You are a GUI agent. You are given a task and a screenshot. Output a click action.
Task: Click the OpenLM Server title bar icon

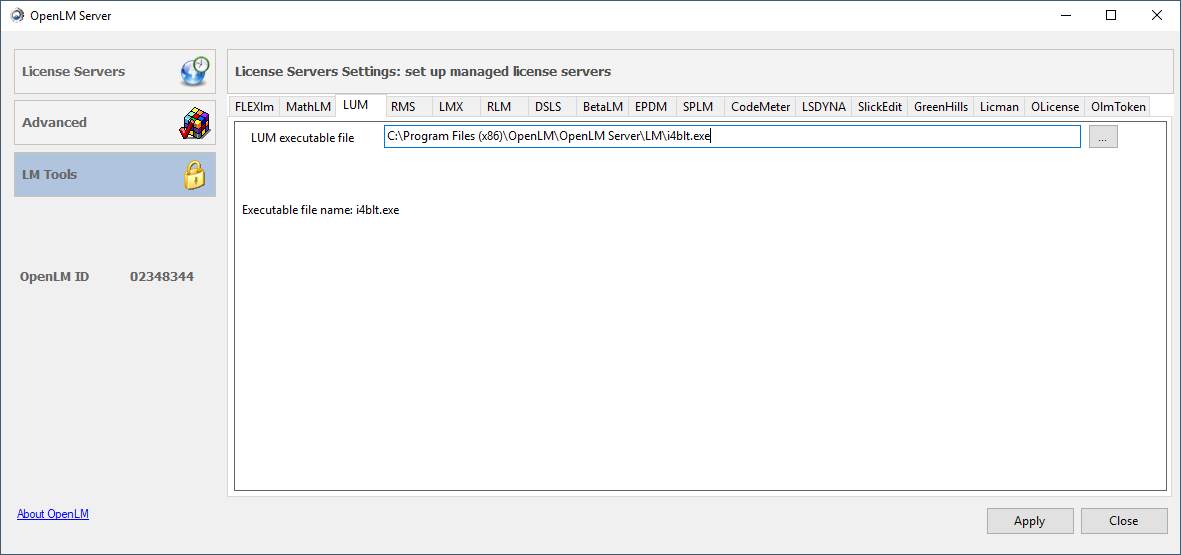(x=17, y=15)
